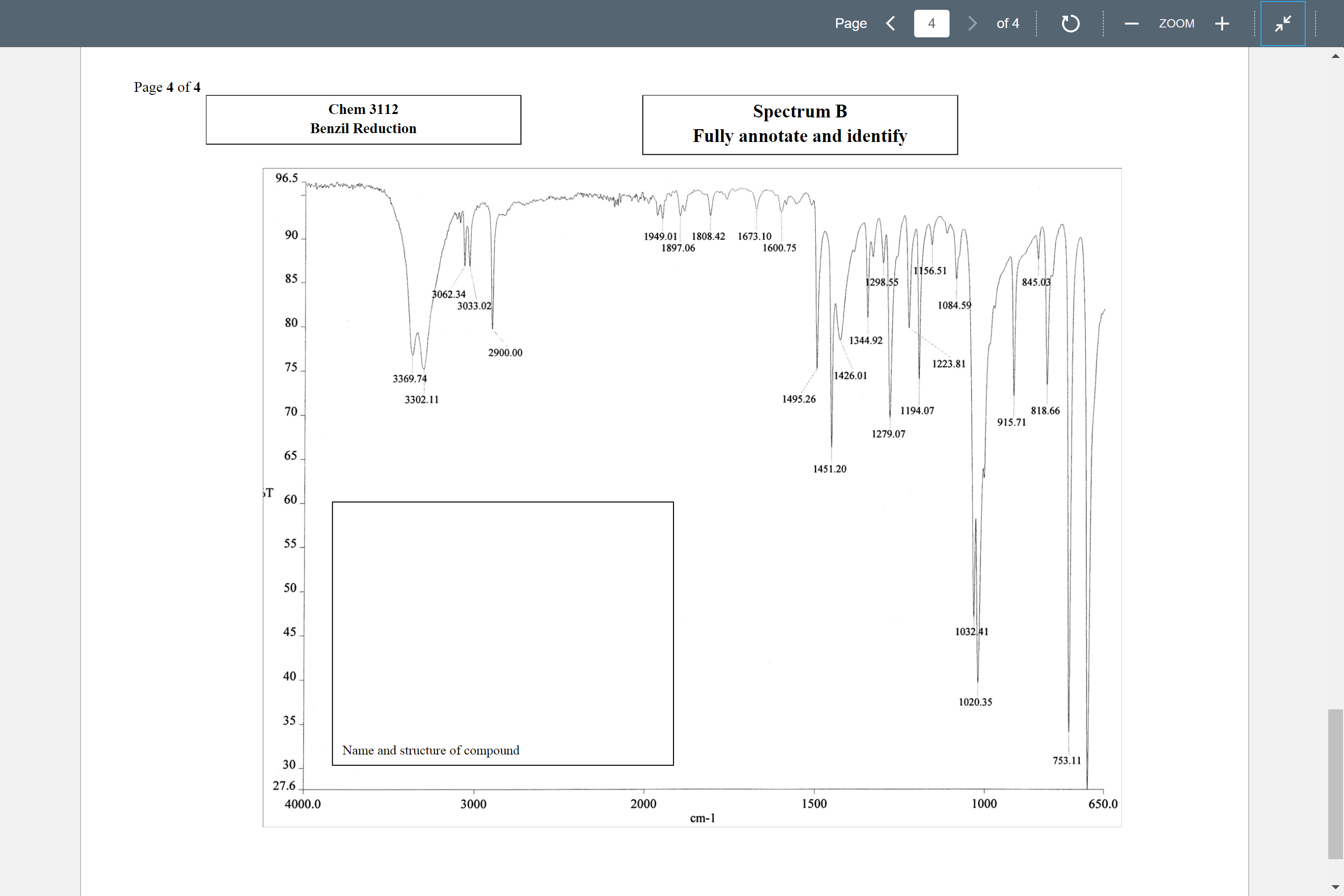Click the rotate page icon
Viewport: 1344px width, 896px height.
1071,24
